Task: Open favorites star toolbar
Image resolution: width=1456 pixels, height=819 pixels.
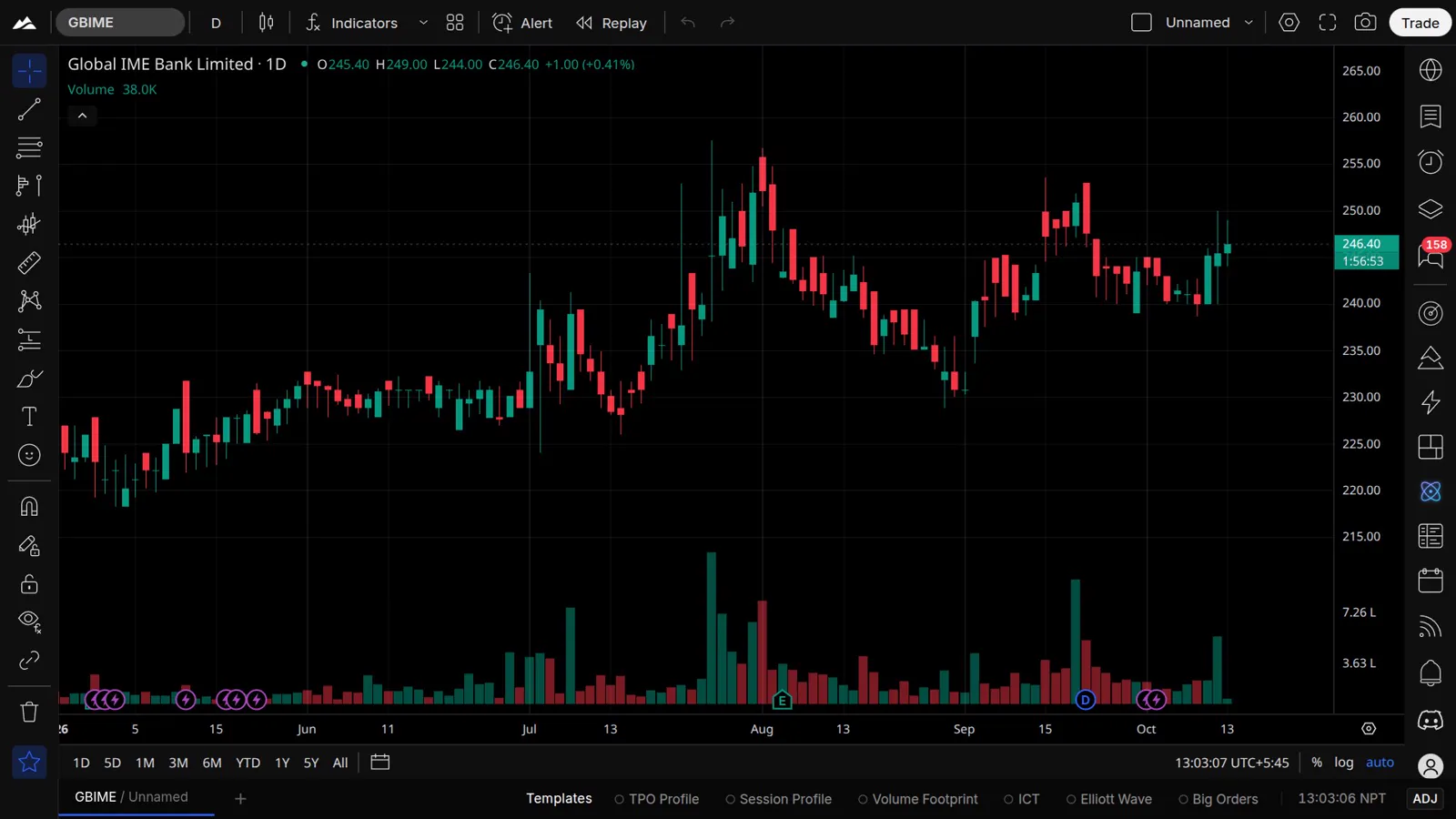Action: (x=29, y=763)
